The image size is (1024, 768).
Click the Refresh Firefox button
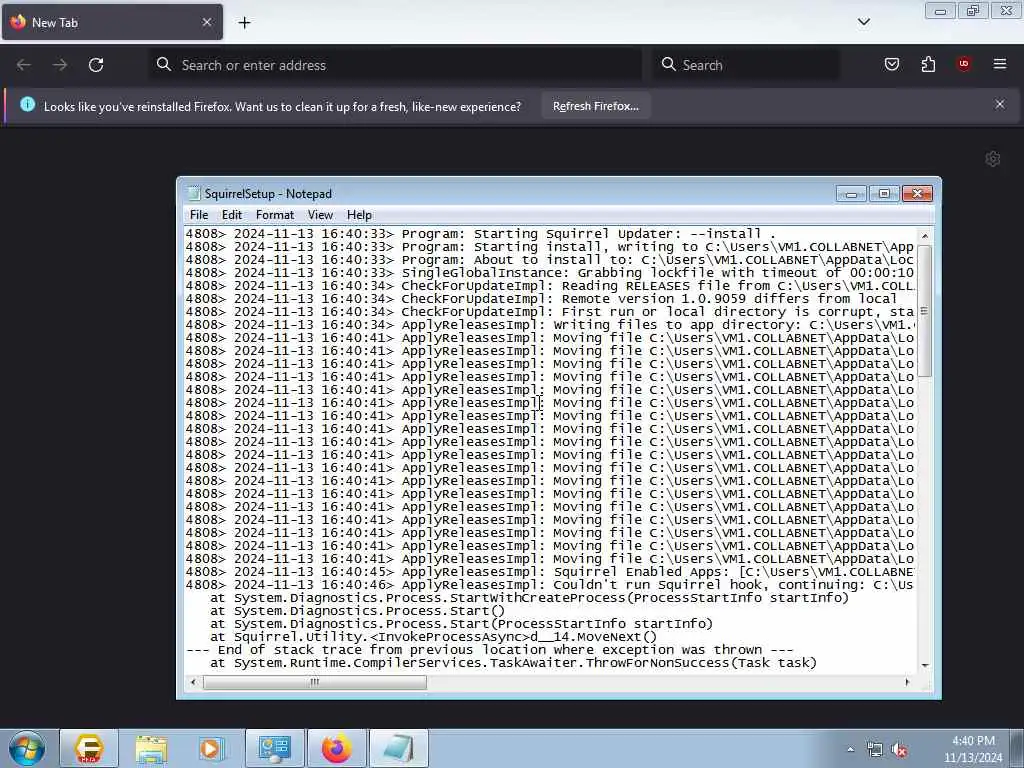point(596,106)
